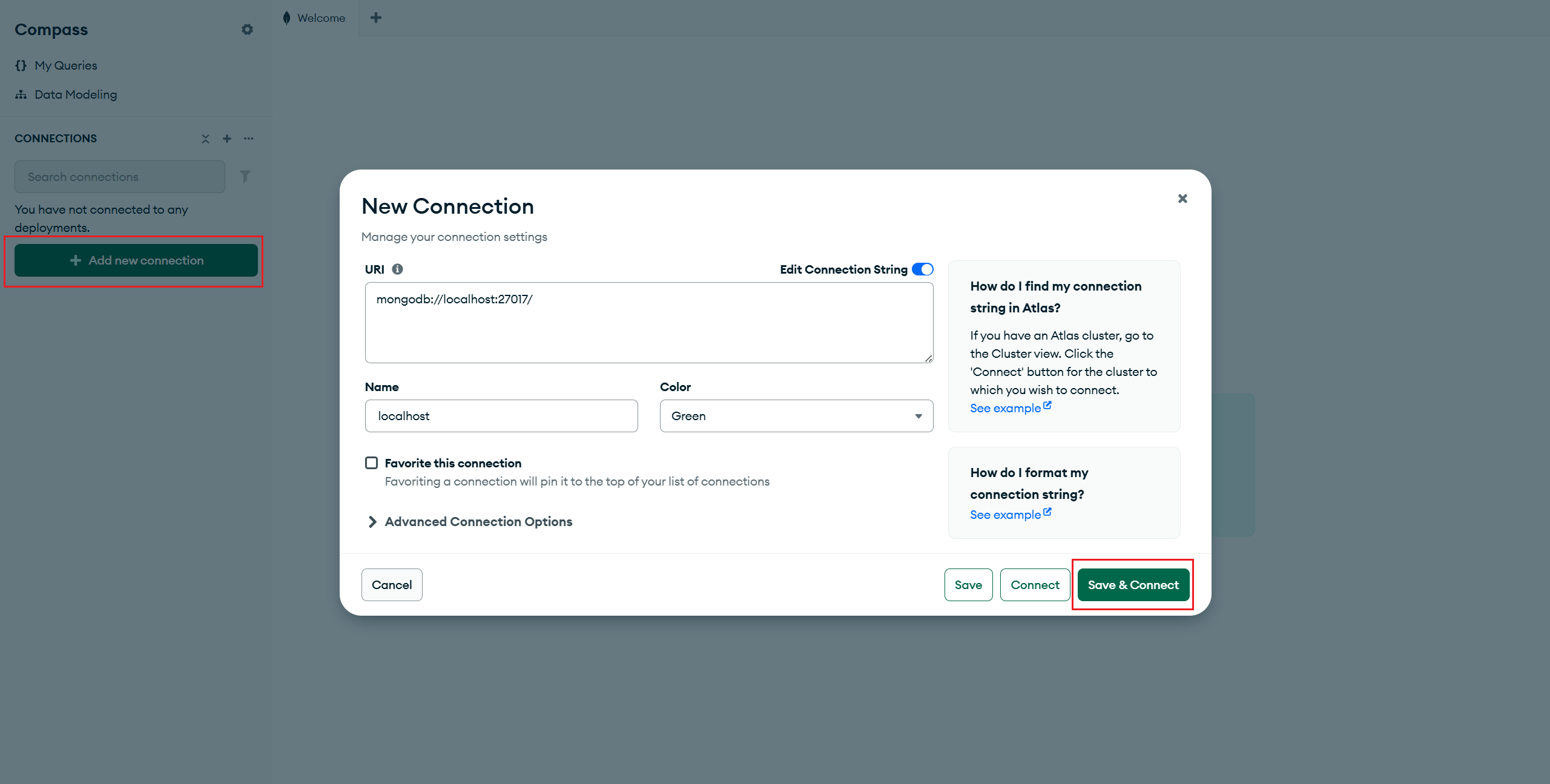Click the URI connection string text area
The image size is (1550, 784).
click(649, 323)
